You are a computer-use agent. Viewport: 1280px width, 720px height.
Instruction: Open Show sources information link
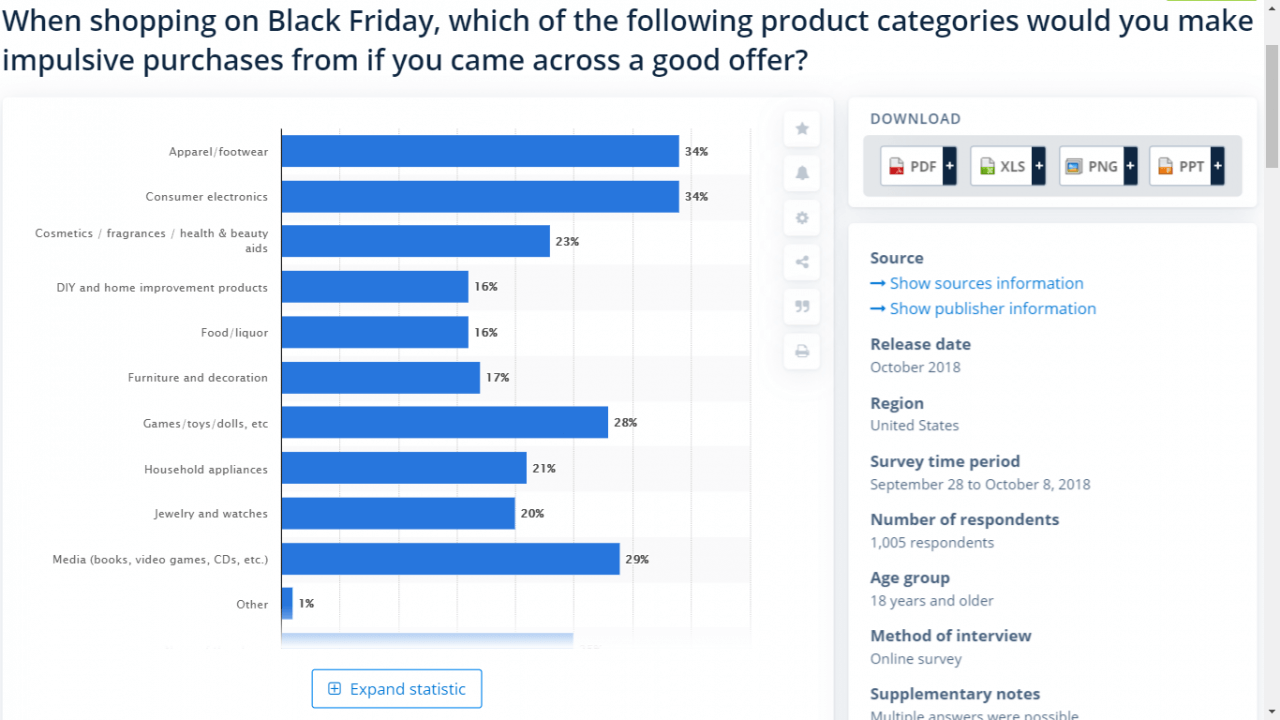[x=986, y=283]
